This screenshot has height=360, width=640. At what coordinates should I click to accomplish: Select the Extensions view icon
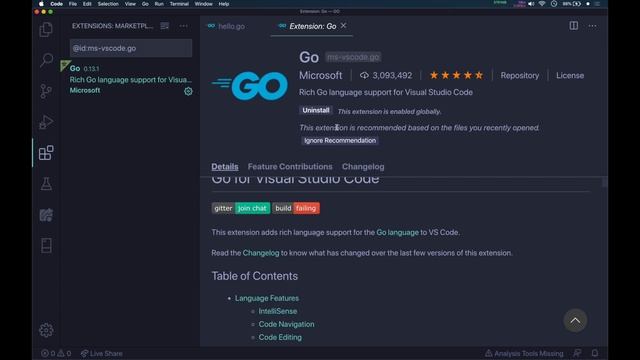point(46,153)
